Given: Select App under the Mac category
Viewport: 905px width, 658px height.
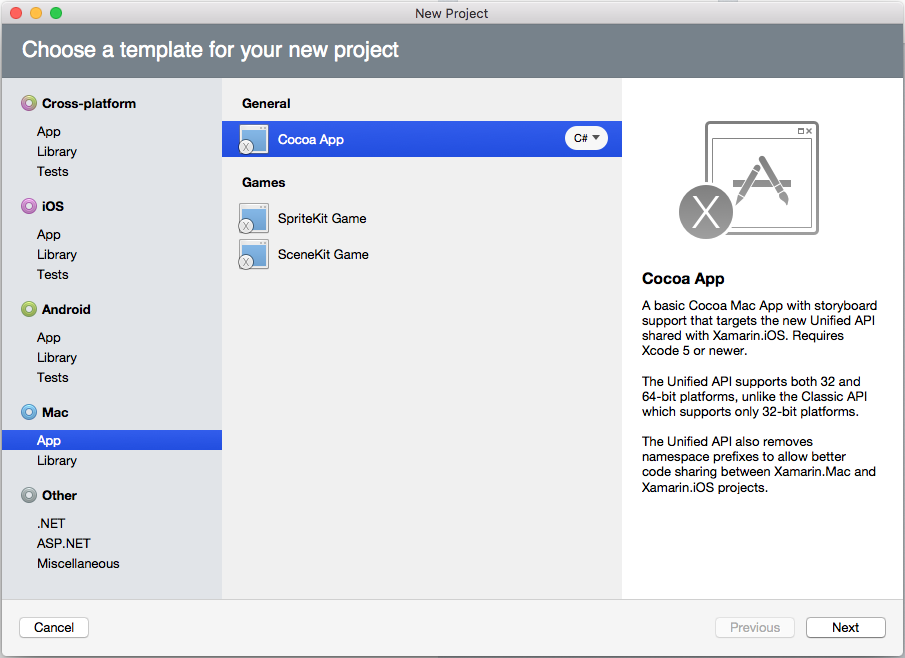Looking at the screenshot, I should (48, 440).
